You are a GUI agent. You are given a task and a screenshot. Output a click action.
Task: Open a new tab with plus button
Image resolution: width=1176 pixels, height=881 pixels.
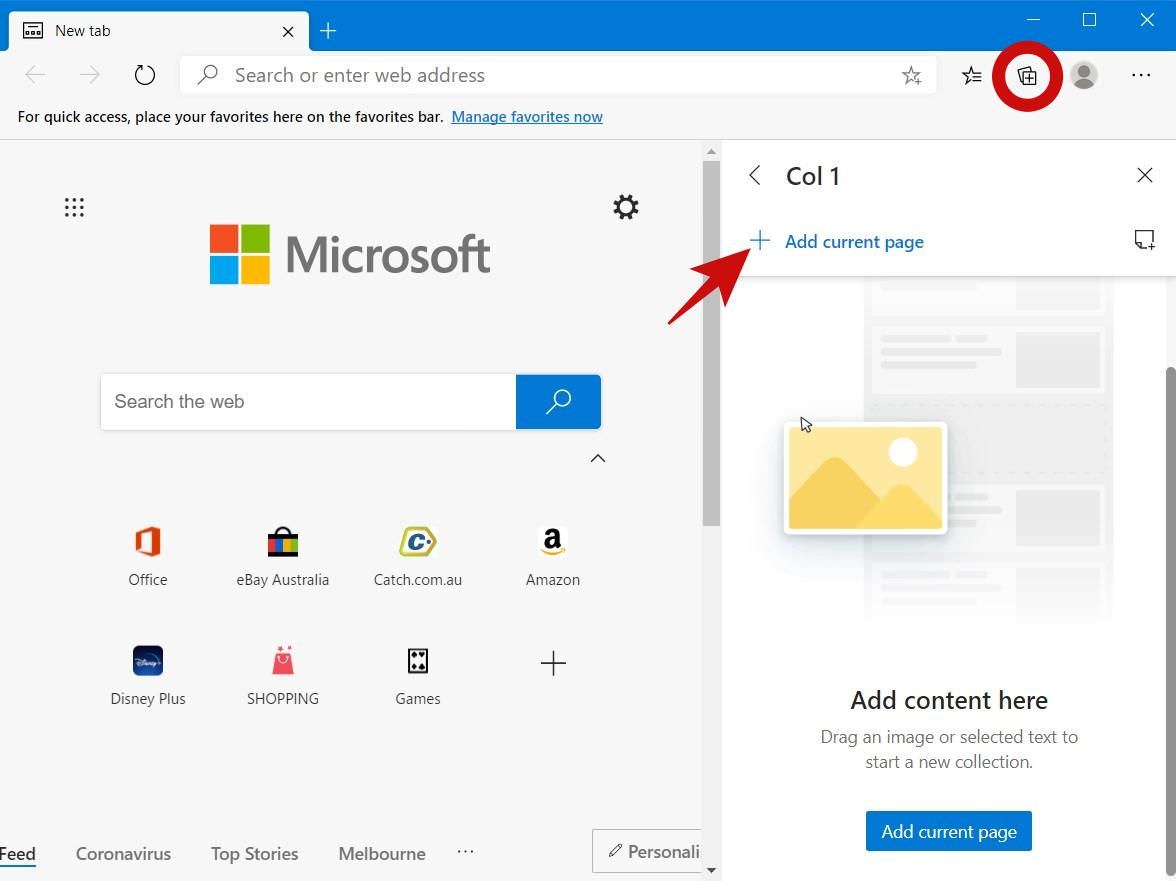point(328,31)
